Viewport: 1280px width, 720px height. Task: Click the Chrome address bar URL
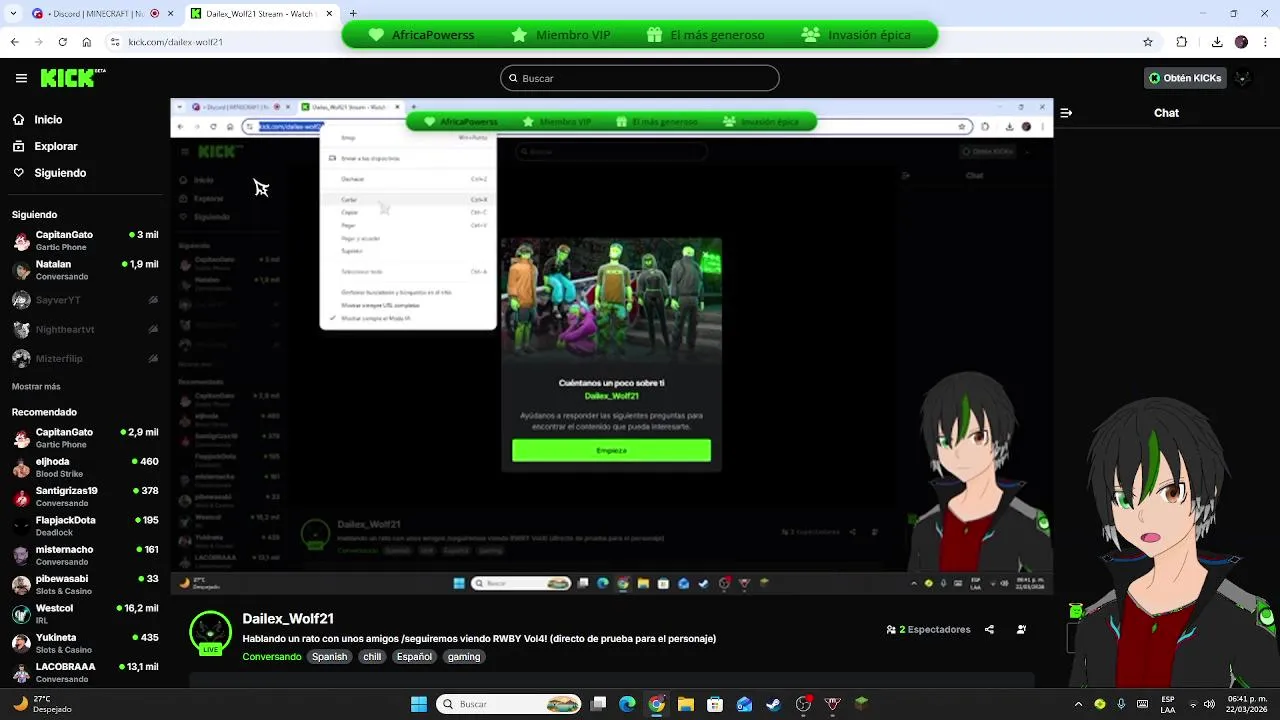pyautogui.click(x=175, y=42)
